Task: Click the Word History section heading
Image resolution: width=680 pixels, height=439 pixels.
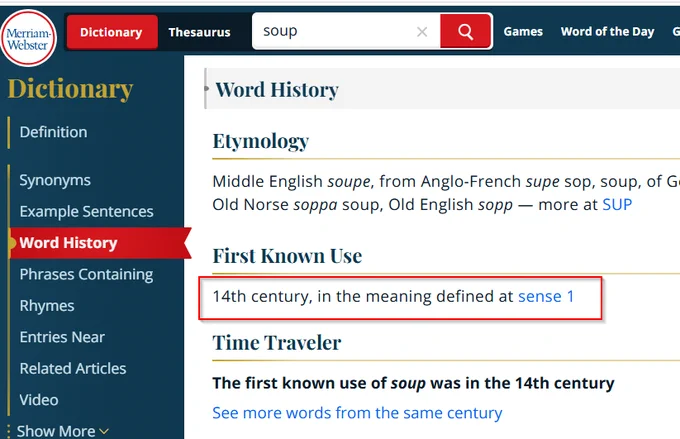Action: pyautogui.click(x=277, y=90)
